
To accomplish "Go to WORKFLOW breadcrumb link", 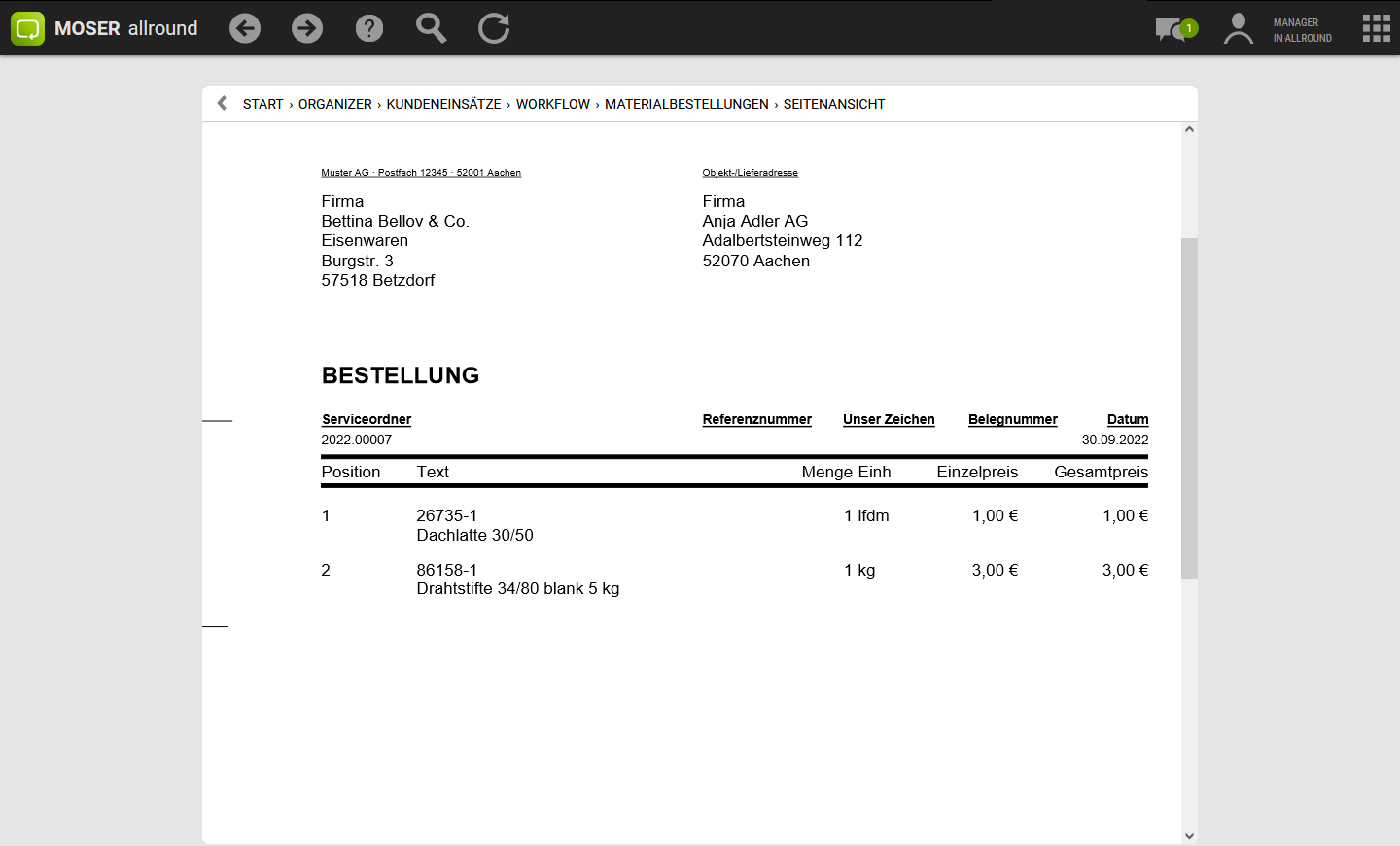I will click(552, 104).
